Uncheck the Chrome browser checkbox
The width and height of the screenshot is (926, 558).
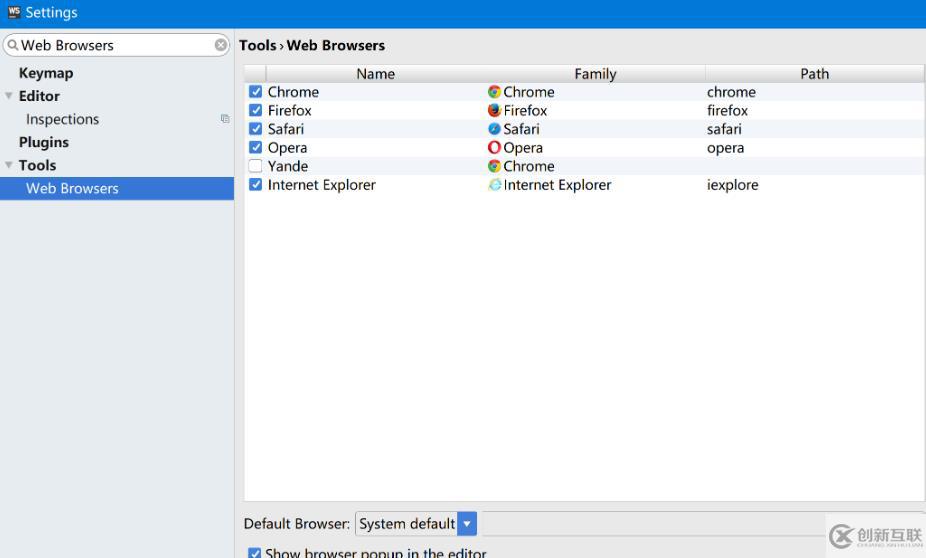255,92
